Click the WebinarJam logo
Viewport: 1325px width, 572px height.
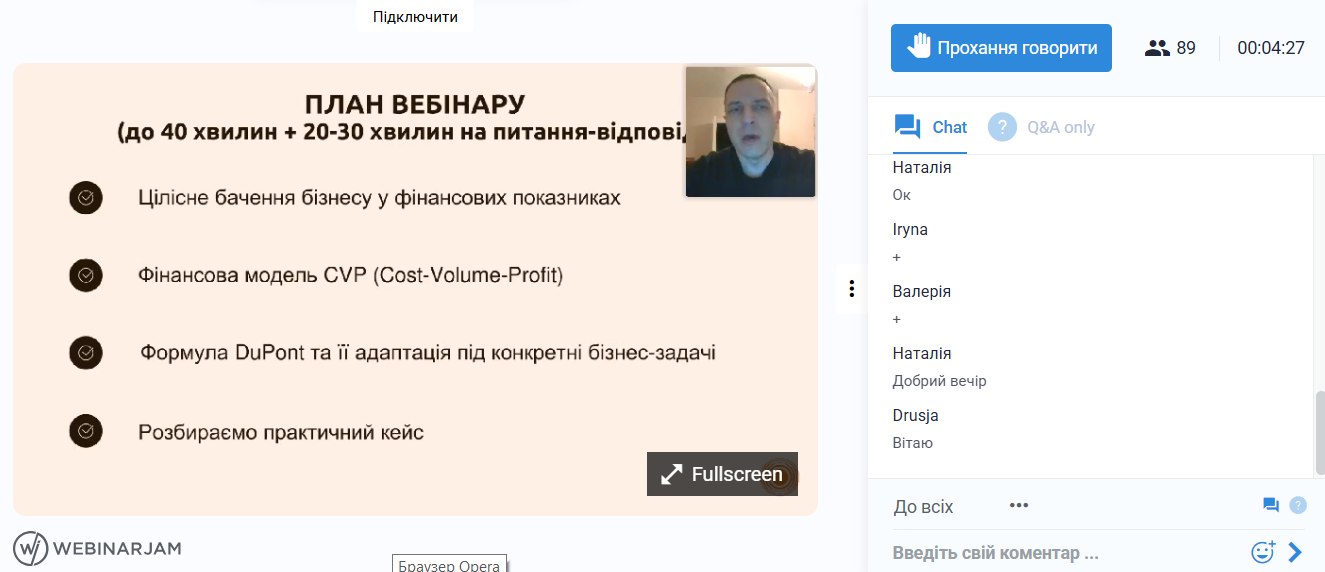click(x=97, y=548)
